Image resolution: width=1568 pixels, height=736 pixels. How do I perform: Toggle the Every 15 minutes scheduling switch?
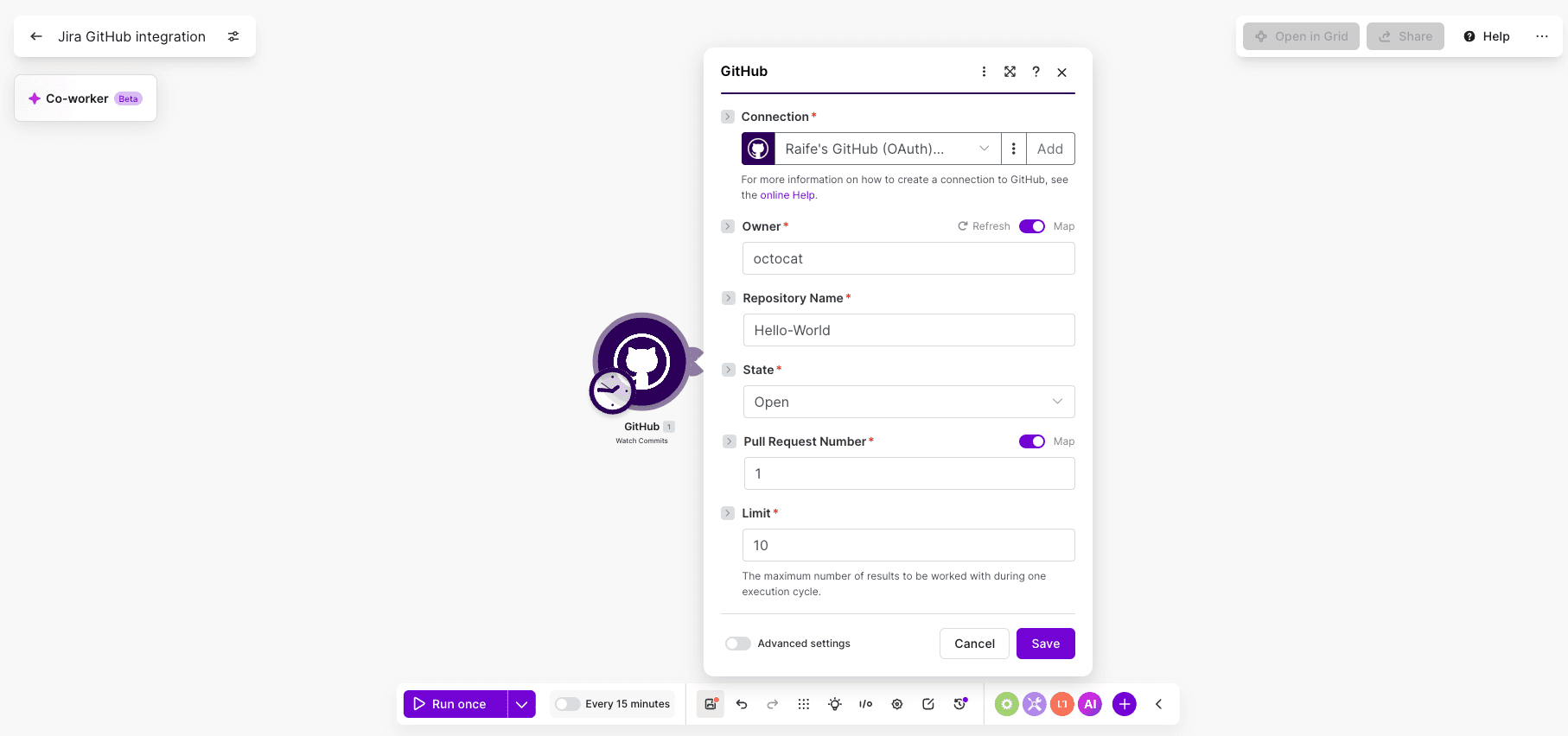tap(567, 704)
